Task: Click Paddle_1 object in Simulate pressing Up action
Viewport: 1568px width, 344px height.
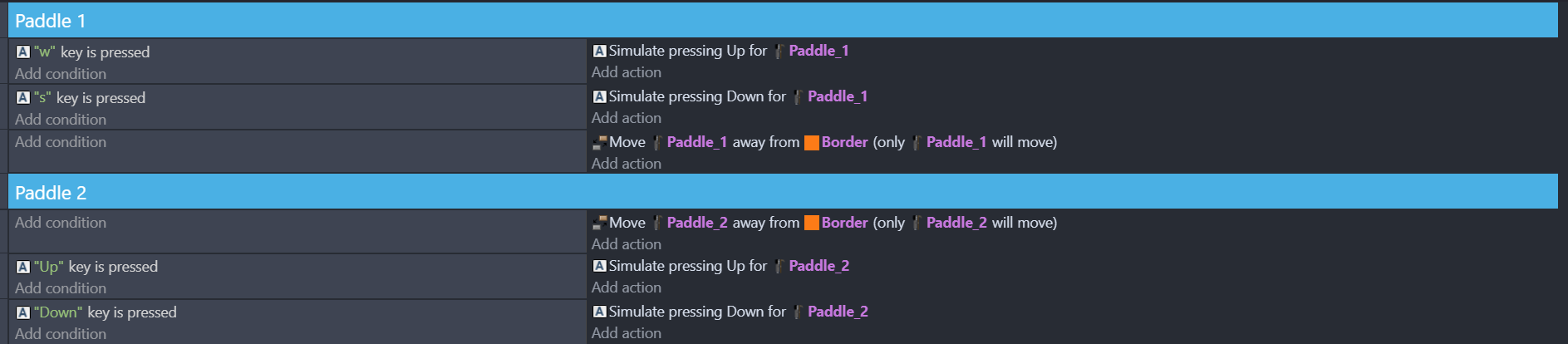Action: coord(818,51)
